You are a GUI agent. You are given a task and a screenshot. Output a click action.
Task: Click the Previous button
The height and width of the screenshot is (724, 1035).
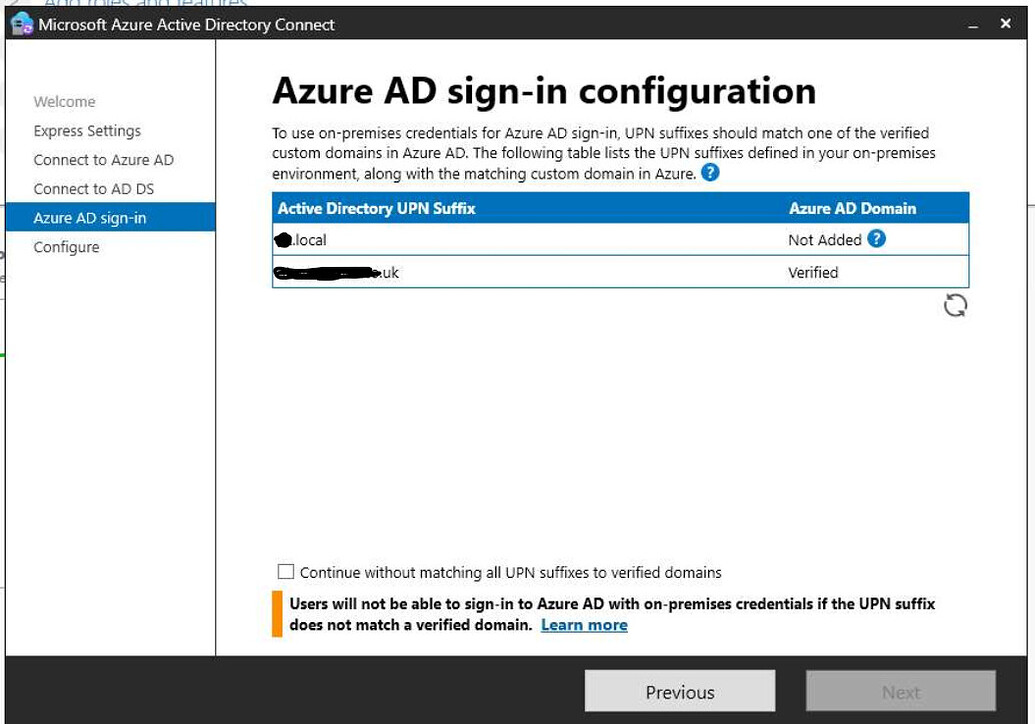(x=679, y=691)
